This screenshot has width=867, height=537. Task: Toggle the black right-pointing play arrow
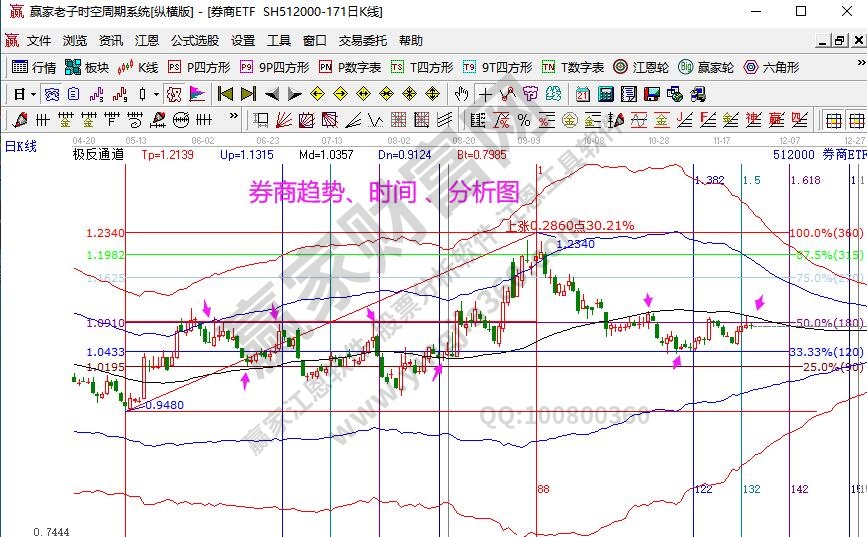tap(294, 94)
